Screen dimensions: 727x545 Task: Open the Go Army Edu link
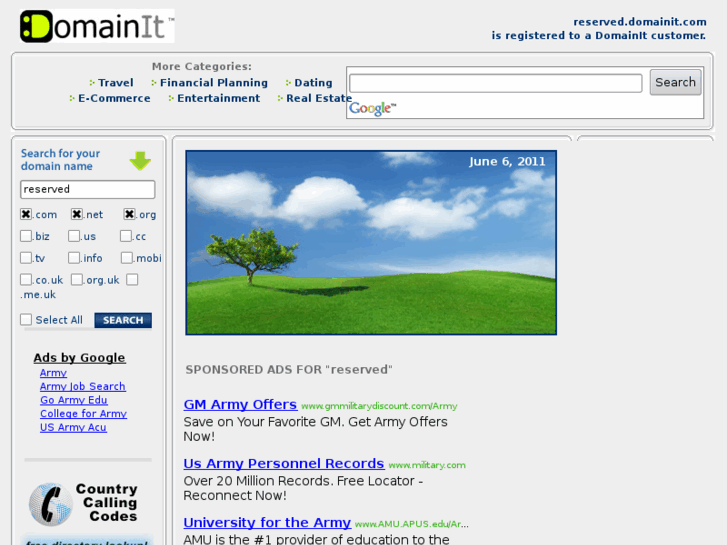[x=74, y=400]
